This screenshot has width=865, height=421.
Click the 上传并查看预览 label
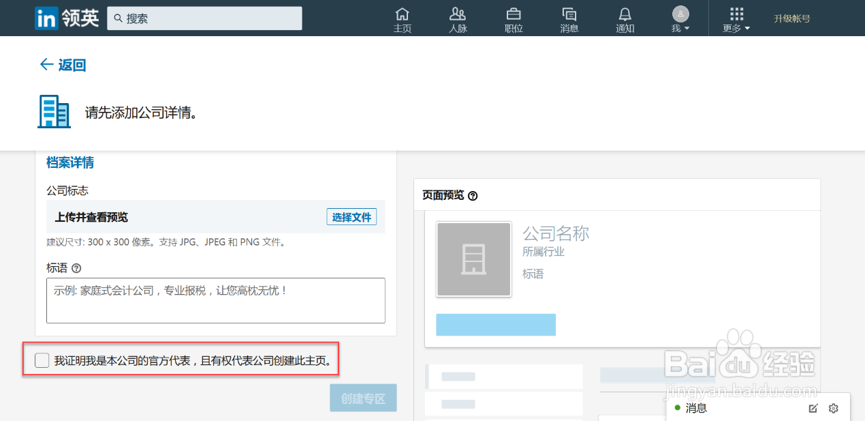point(91,217)
